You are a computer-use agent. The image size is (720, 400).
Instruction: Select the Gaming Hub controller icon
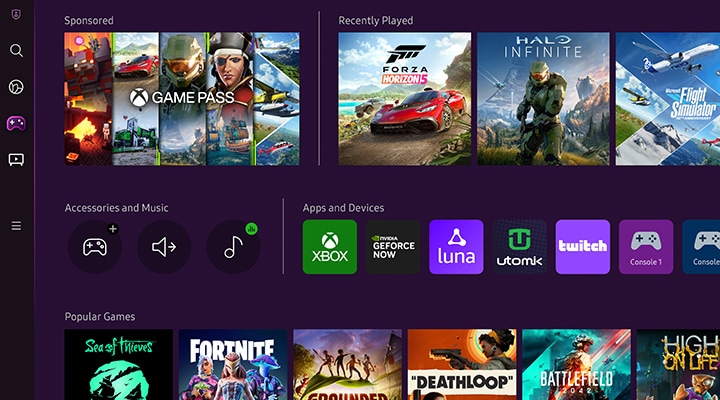click(16, 123)
